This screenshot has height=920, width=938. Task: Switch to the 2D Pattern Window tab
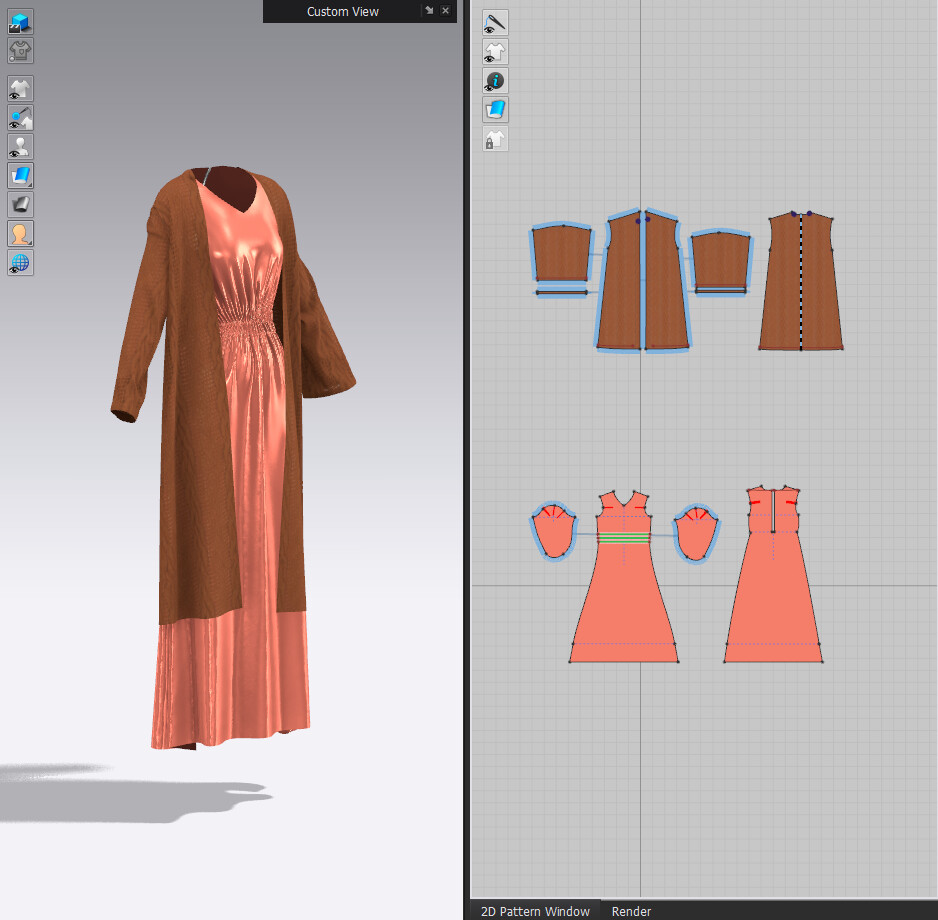[534, 912]
